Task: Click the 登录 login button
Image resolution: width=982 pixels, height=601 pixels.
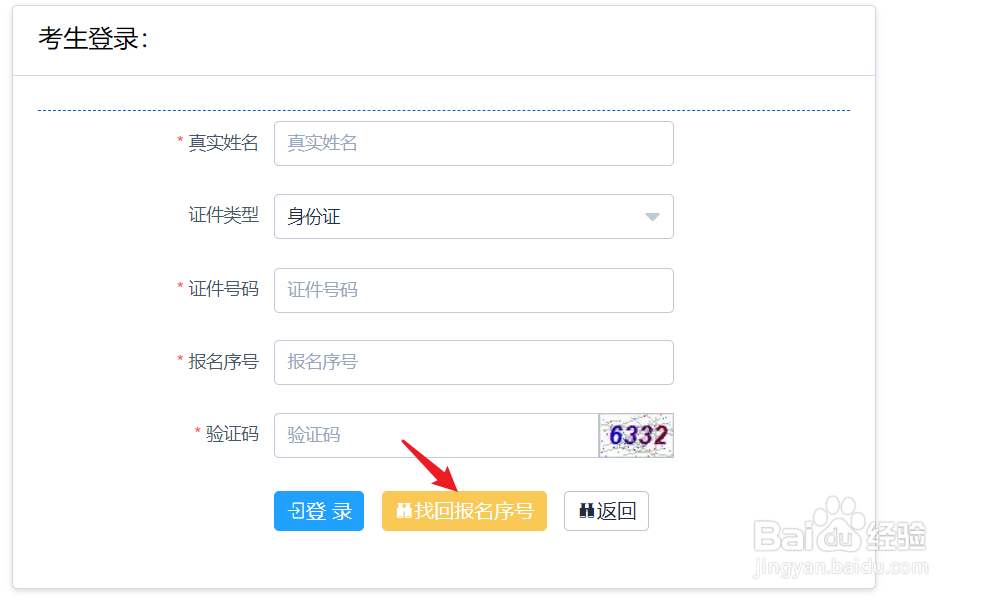Action: pyautogui.click(x=319, y=511)
